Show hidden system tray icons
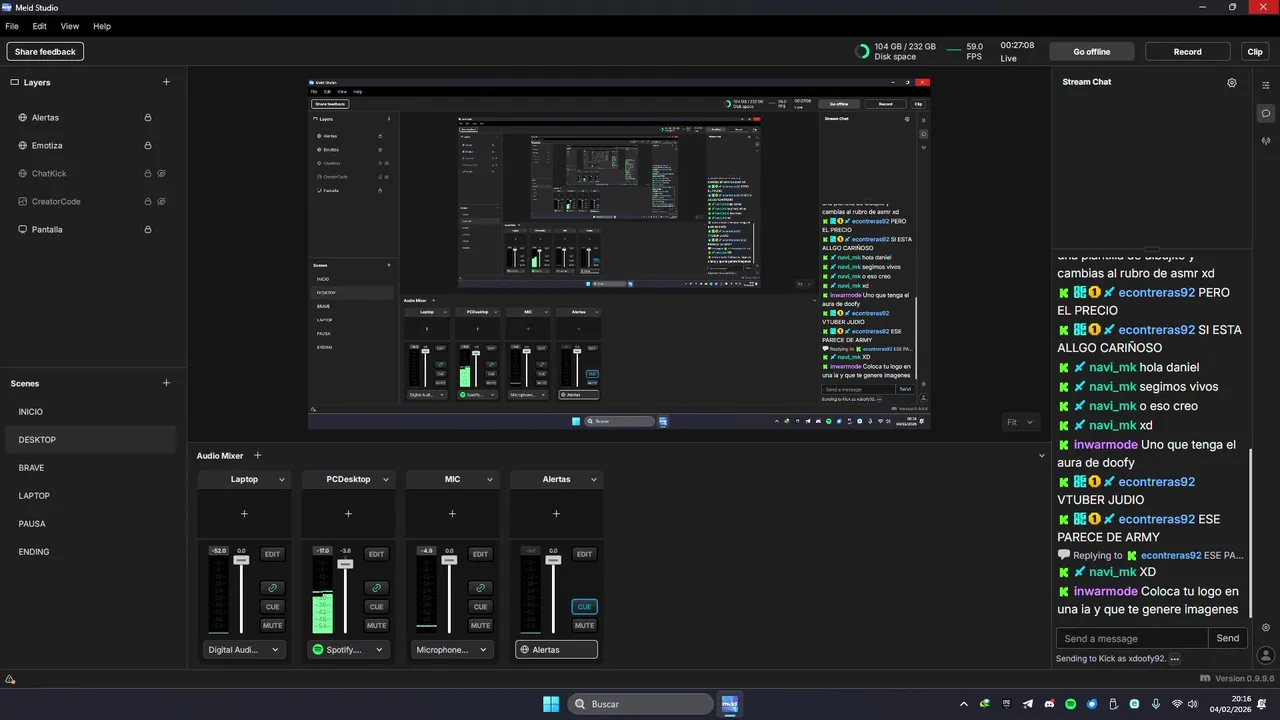The width and height of the screenshot is (1280, 720). (x=964, y=704)
